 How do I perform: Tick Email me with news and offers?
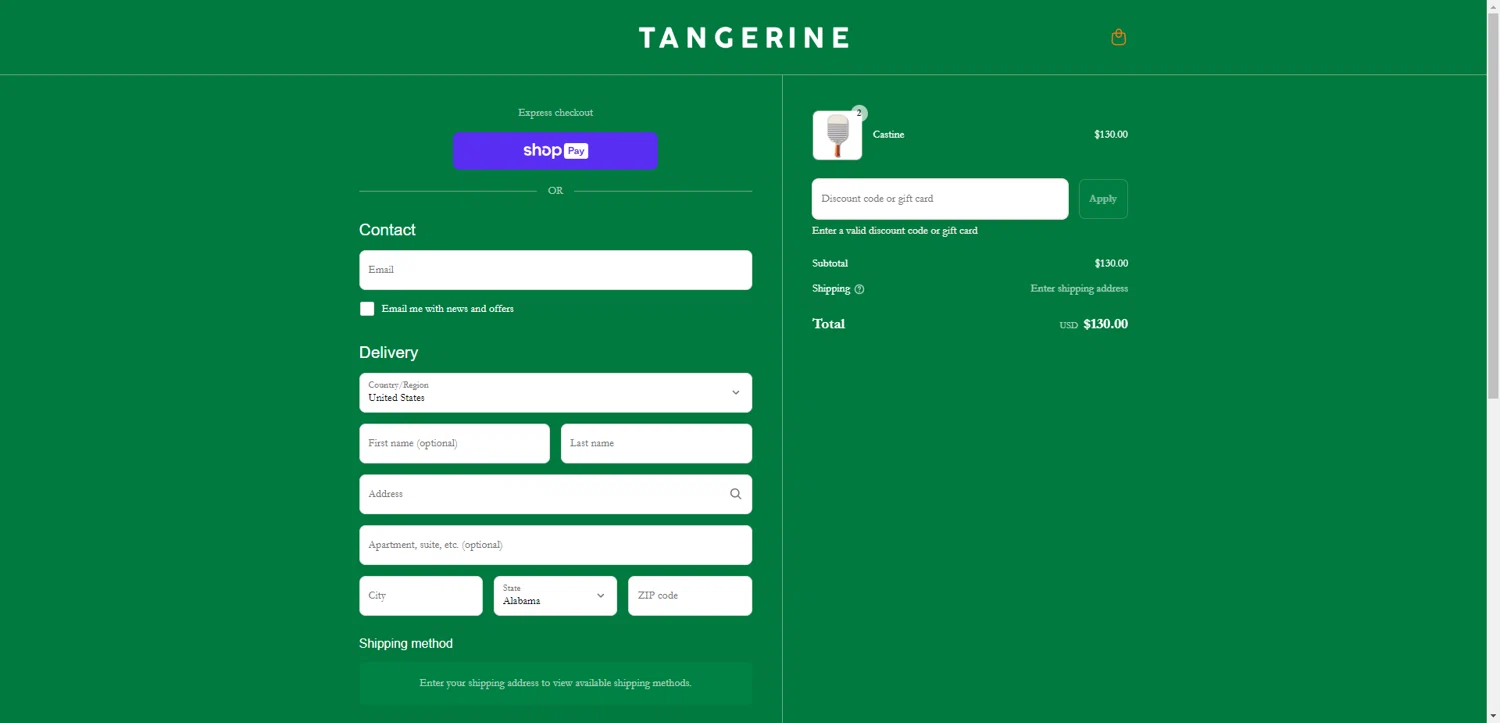[x=367, y=309]
